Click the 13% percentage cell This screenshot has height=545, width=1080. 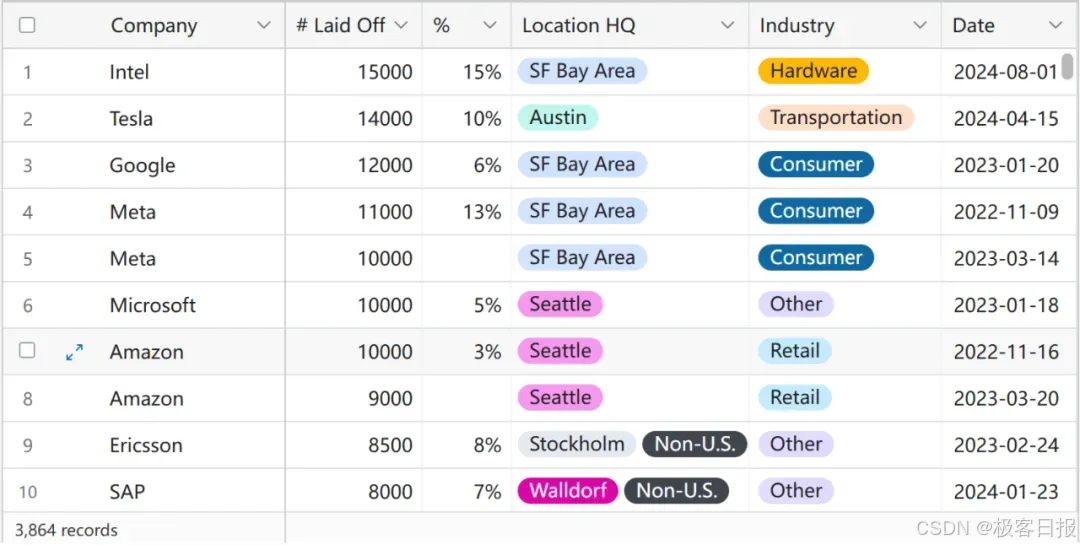pyautogui.click(x=466, y=212)
